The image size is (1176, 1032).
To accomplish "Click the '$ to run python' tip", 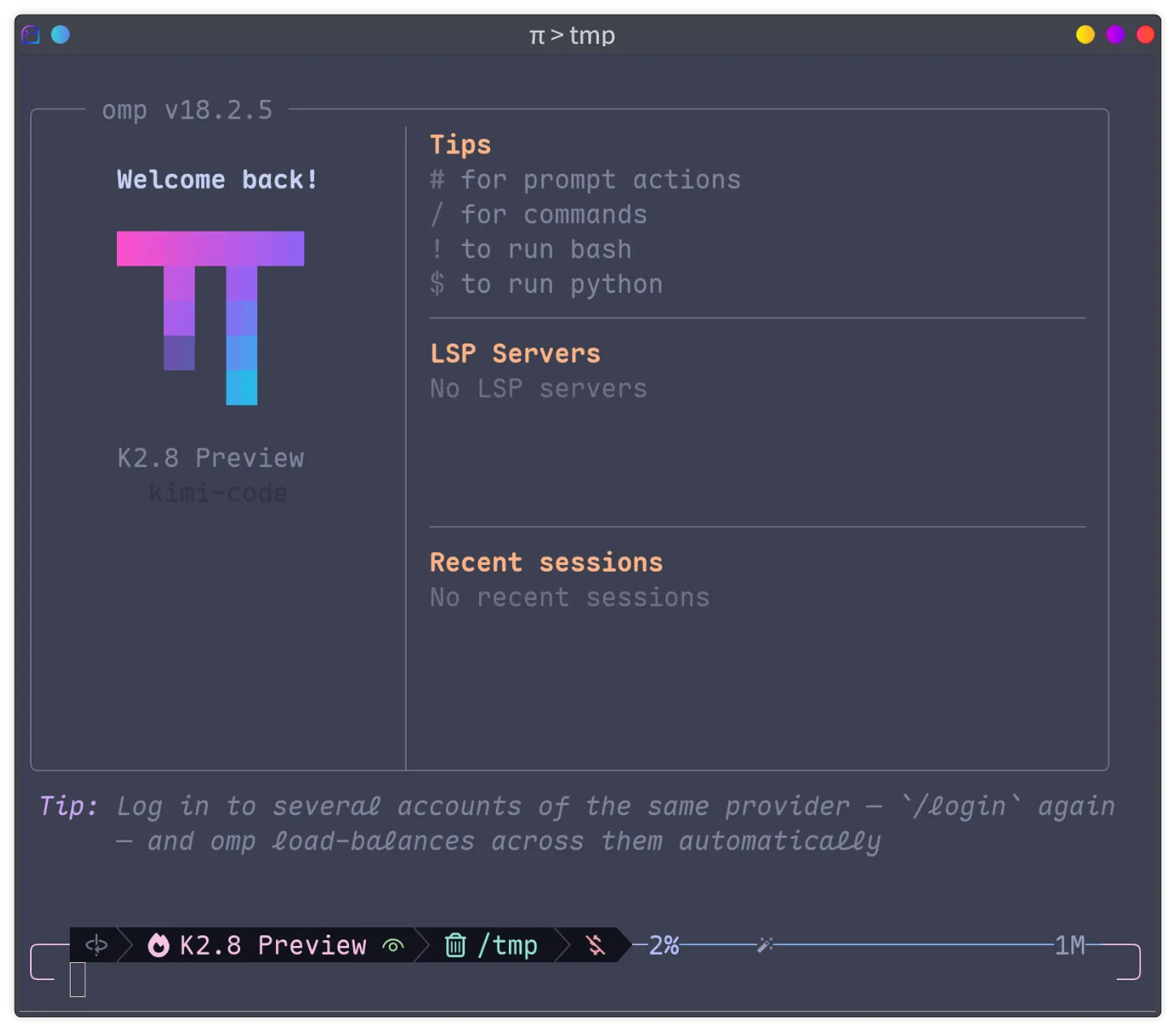I will [546, 284].
